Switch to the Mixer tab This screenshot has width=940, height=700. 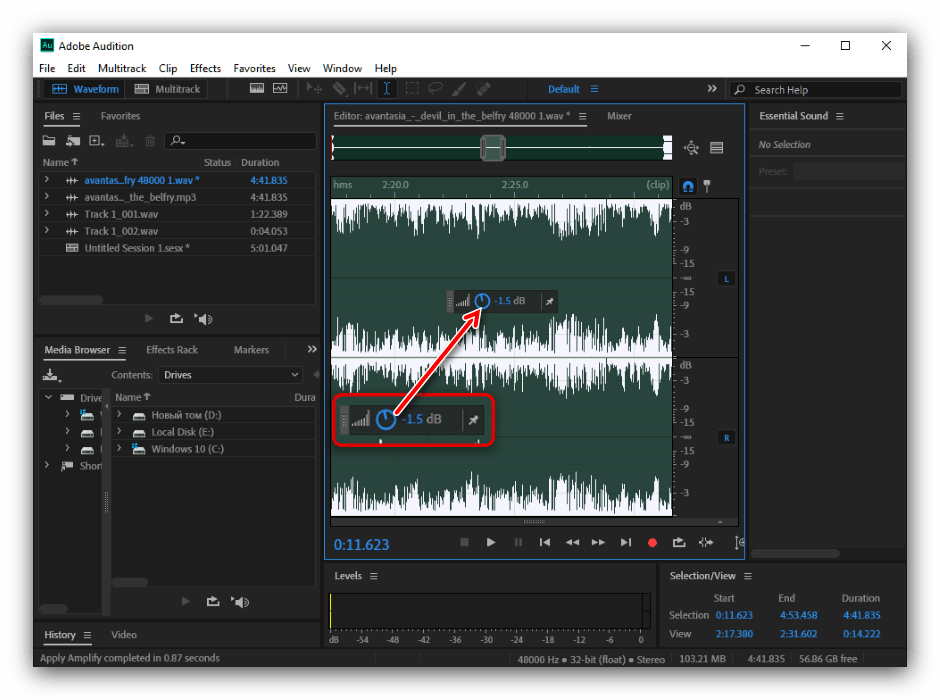(619, 116)
